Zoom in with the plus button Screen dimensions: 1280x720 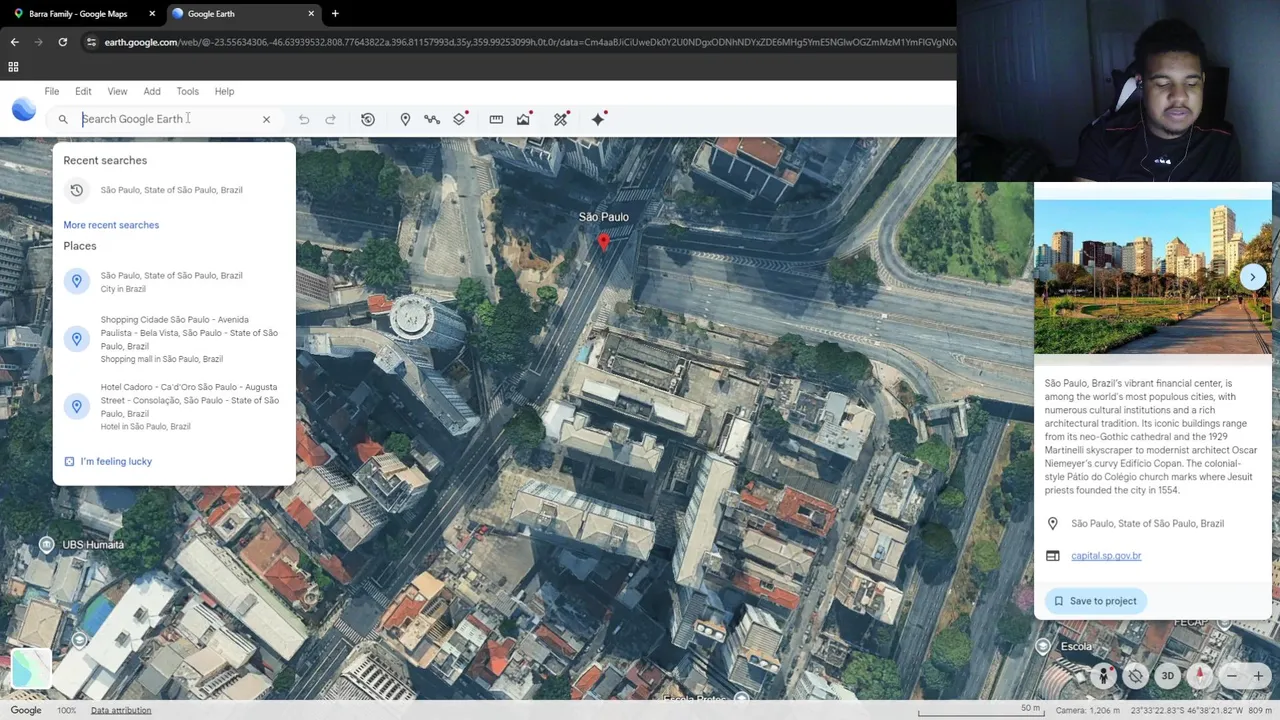tap(1258, 676)
